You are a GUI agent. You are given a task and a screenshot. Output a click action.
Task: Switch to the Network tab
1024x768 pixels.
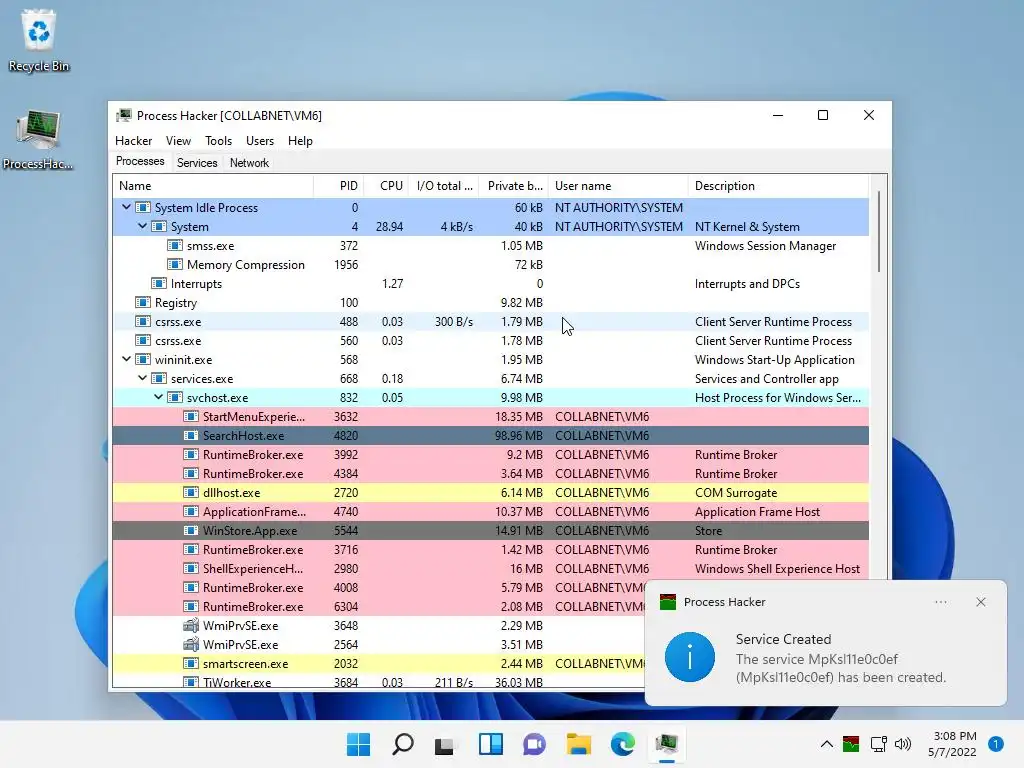click(x=249, y=163)
